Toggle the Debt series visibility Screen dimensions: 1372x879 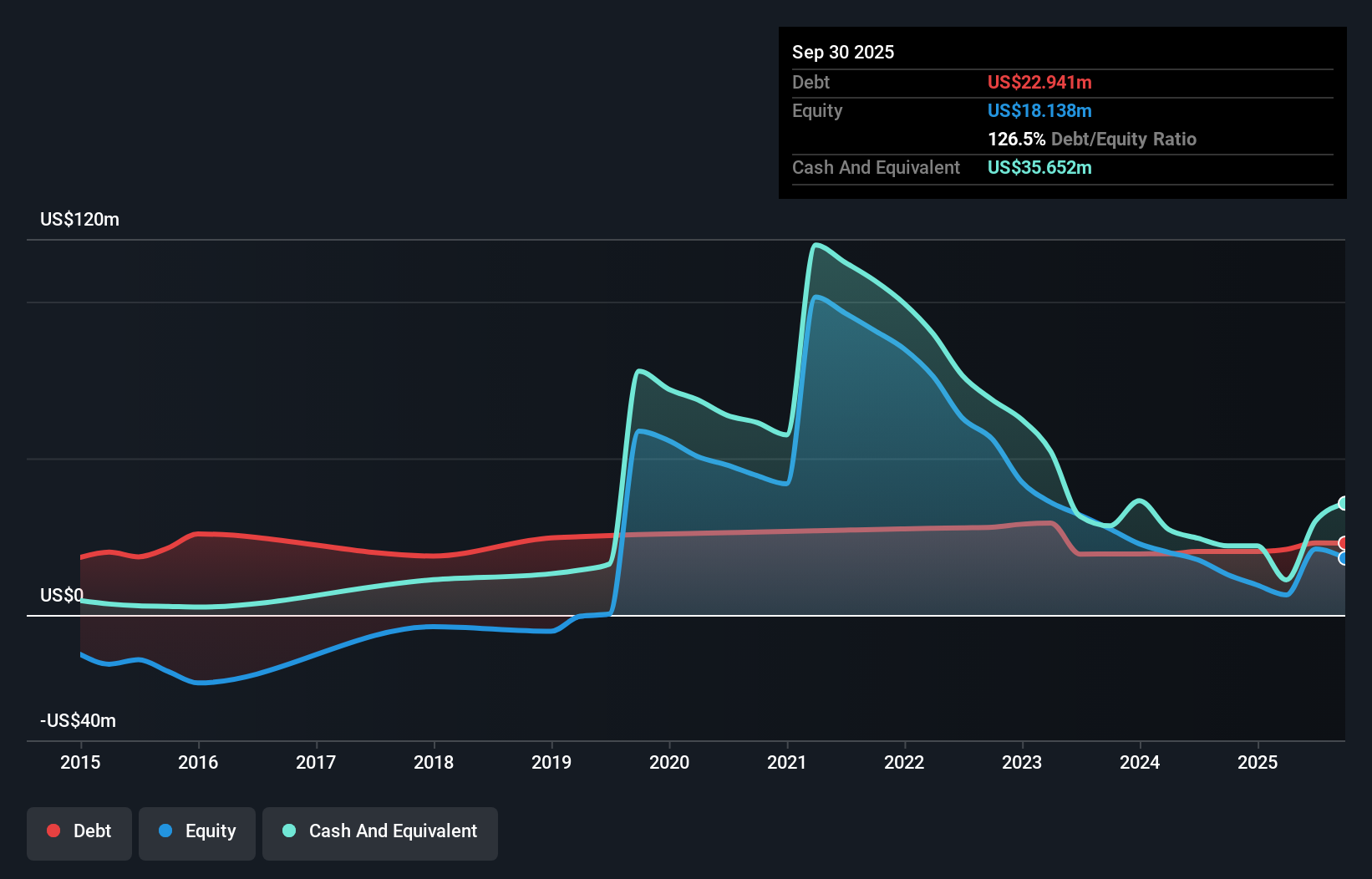(x=79, y=831)
